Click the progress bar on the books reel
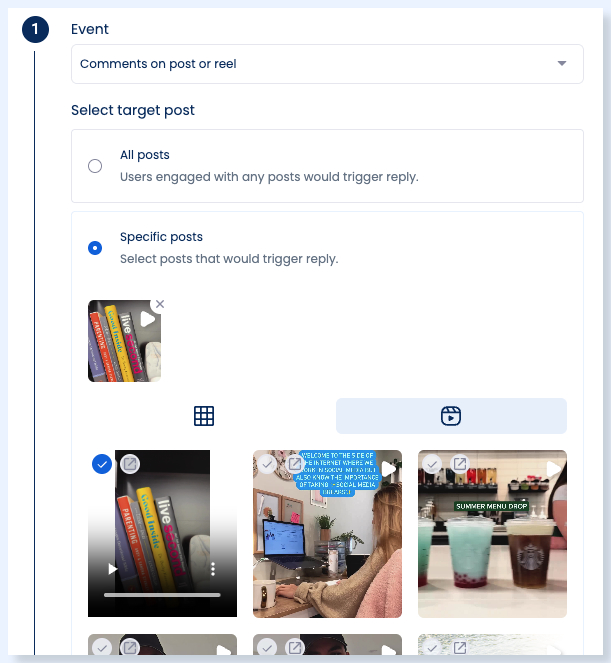 (x=162, y=595)
